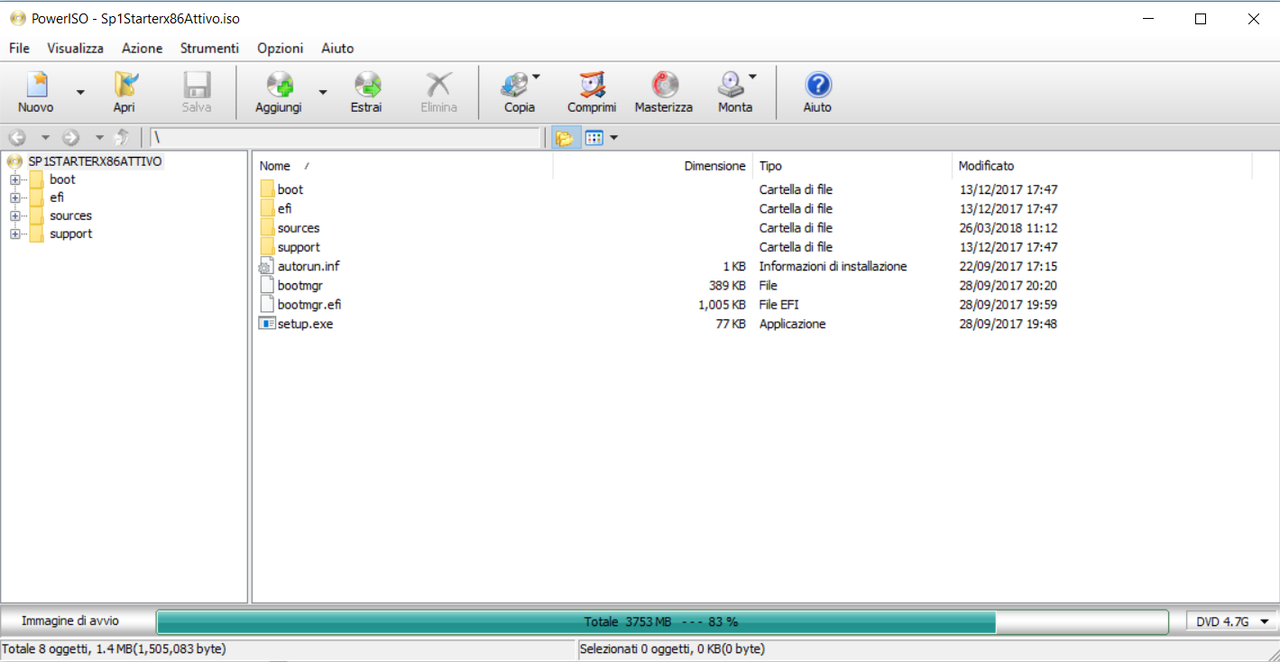Select the sources folder in tree
This screenshot has width=1280, height=662.
(70, 216)
